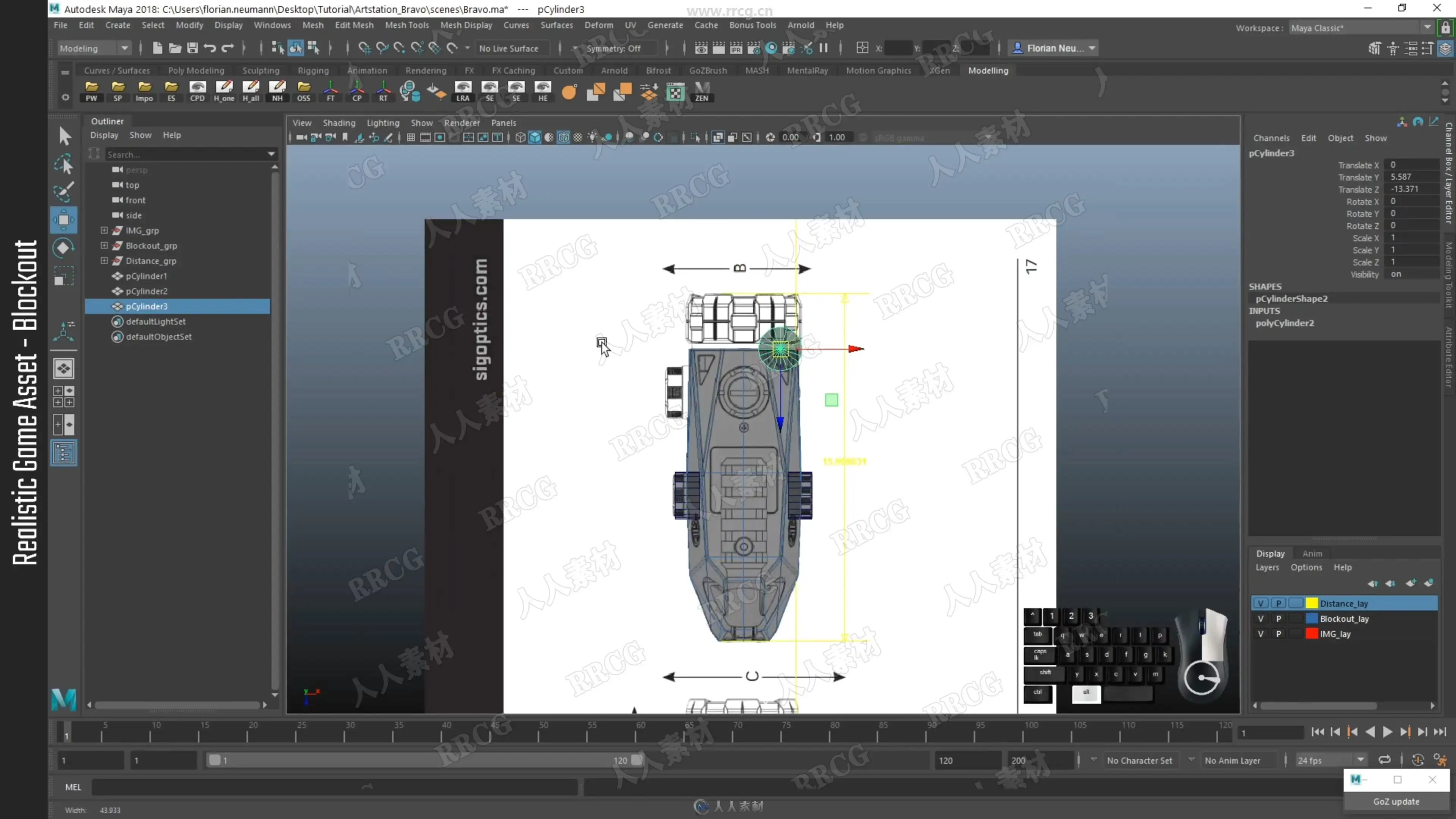
Task: Click the yellow Distance_lay color swatch
Action: [x=1312, y=603]
